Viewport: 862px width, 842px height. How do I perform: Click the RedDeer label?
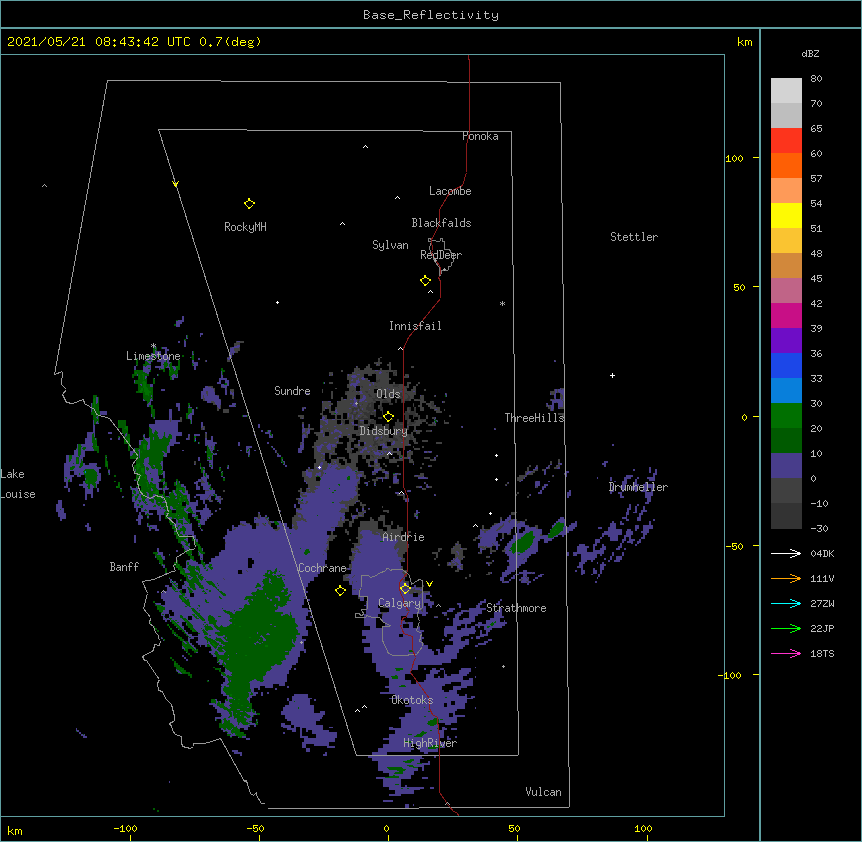[x=441, y=255]
